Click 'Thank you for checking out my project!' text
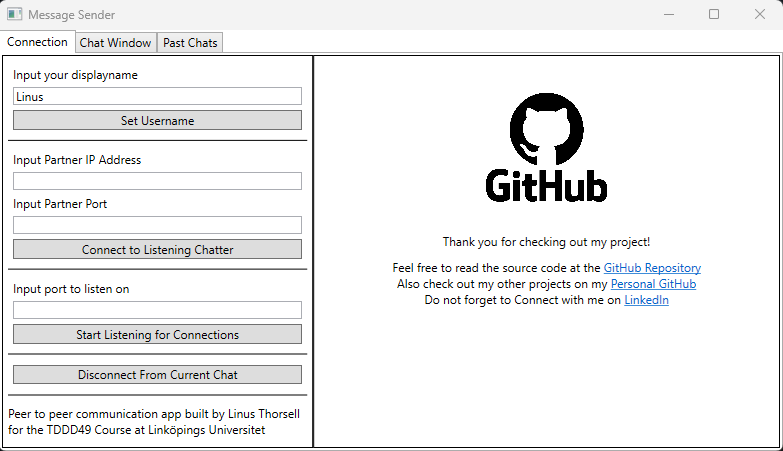Viewport: 783px width, 451px height. click(x=546, y=242)
